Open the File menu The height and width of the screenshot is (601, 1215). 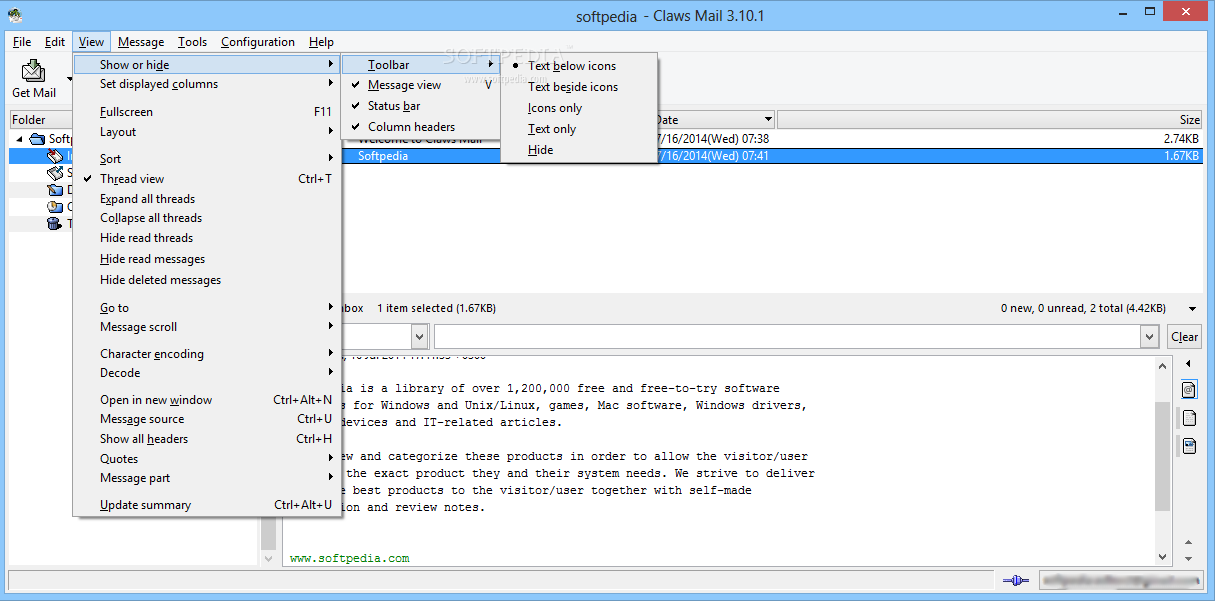pyautogui.click(x=22, y=42)
